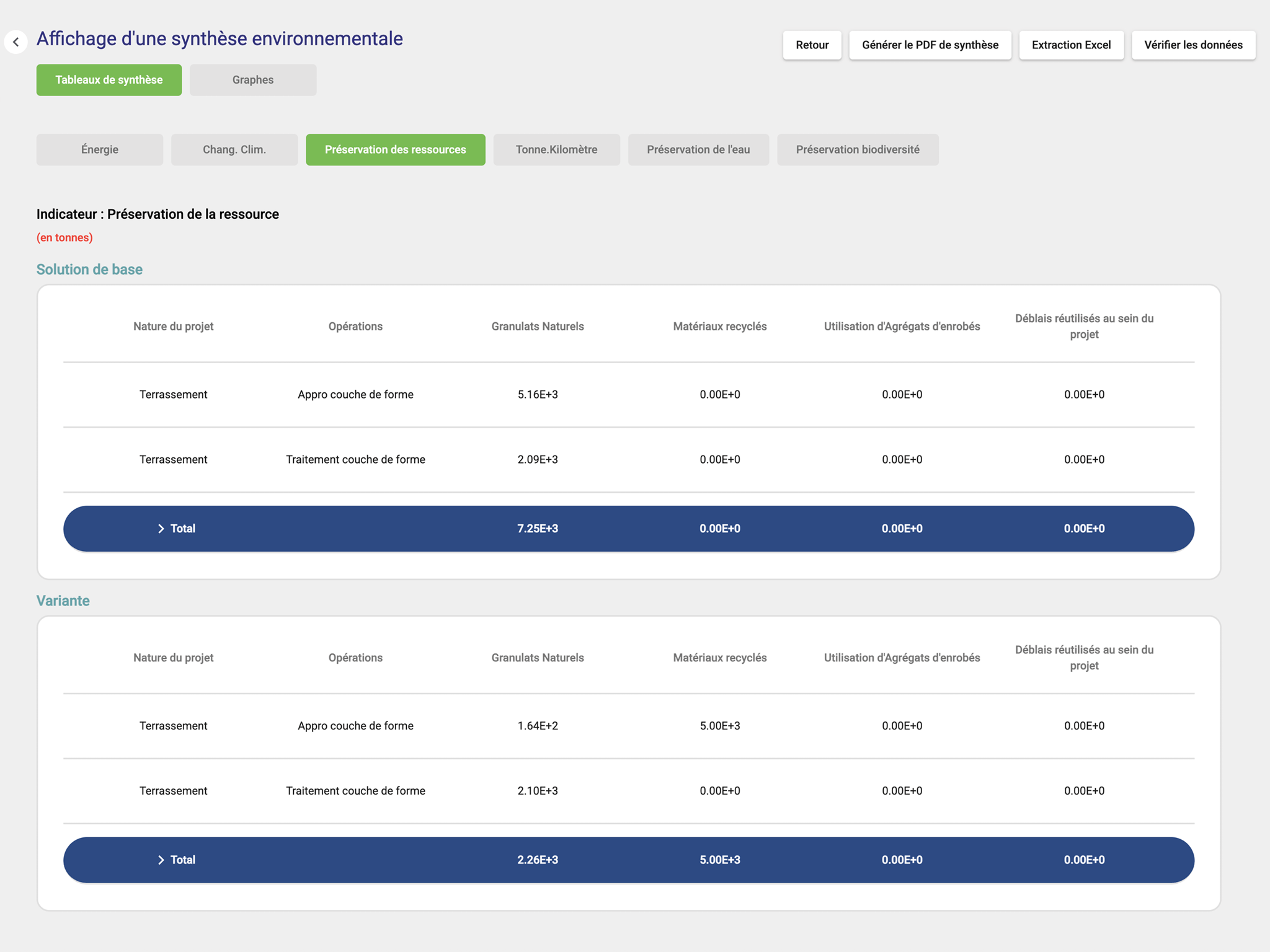Click Matériaux recyclés header in Variante table
The image size is (1270, 952).
click(719, 658)
